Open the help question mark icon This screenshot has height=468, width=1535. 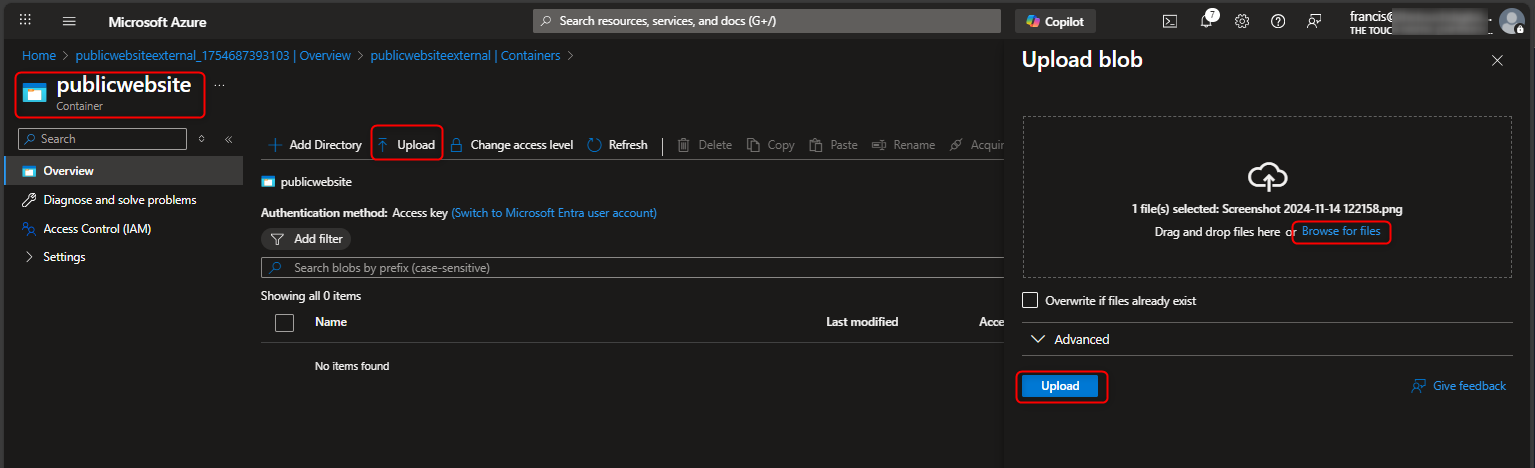(1278, 21)
